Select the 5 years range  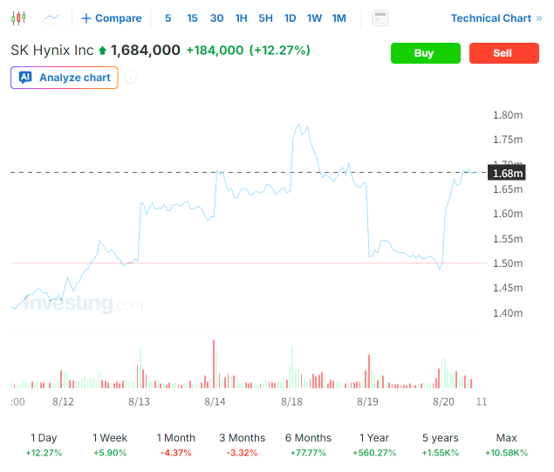(440, 445)
